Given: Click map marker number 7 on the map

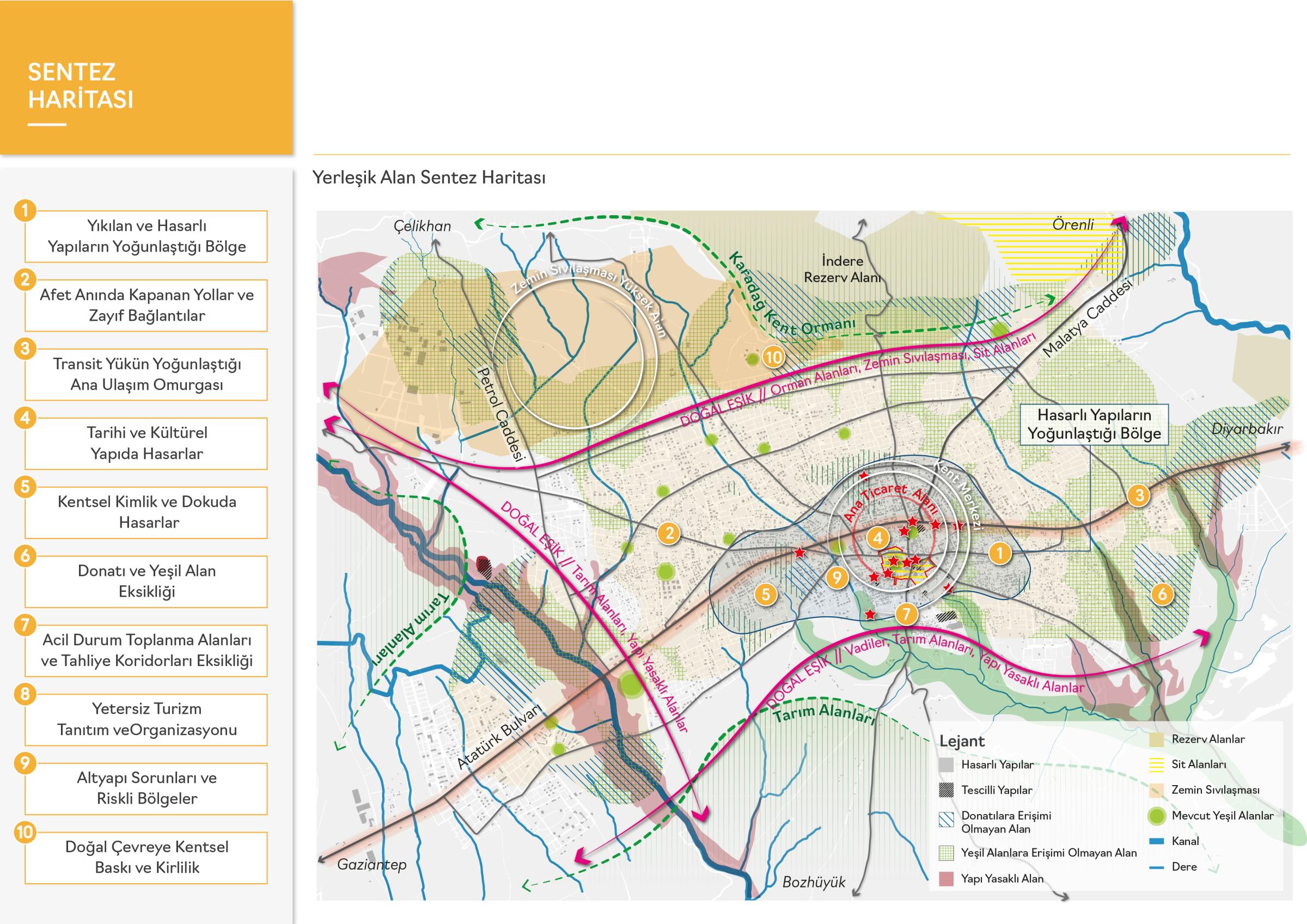Looking at the screenshot, I should click(x=906, y=614).
